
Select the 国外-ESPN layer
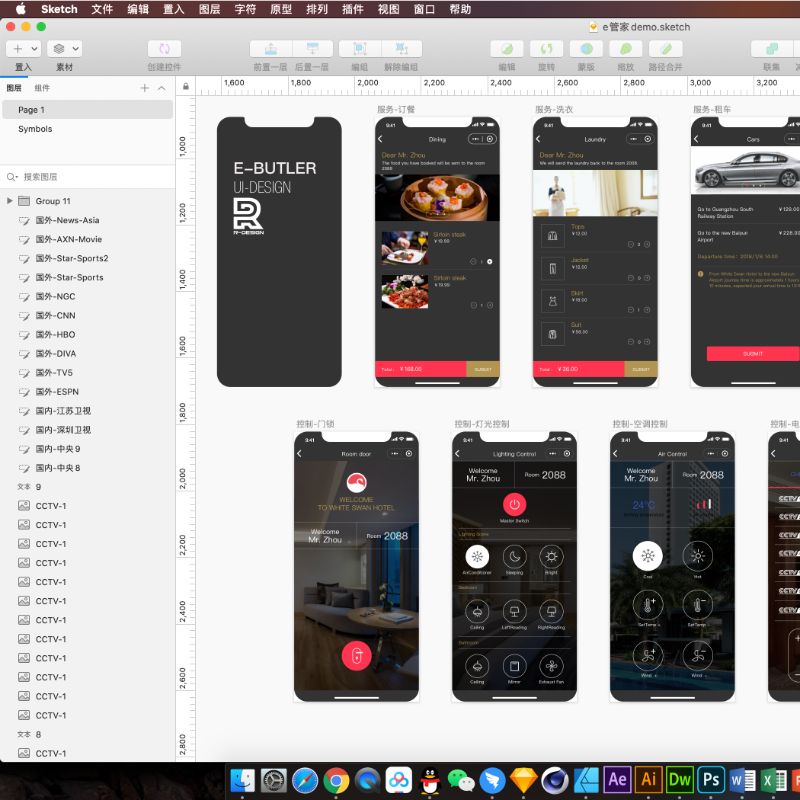click(88, 392)
